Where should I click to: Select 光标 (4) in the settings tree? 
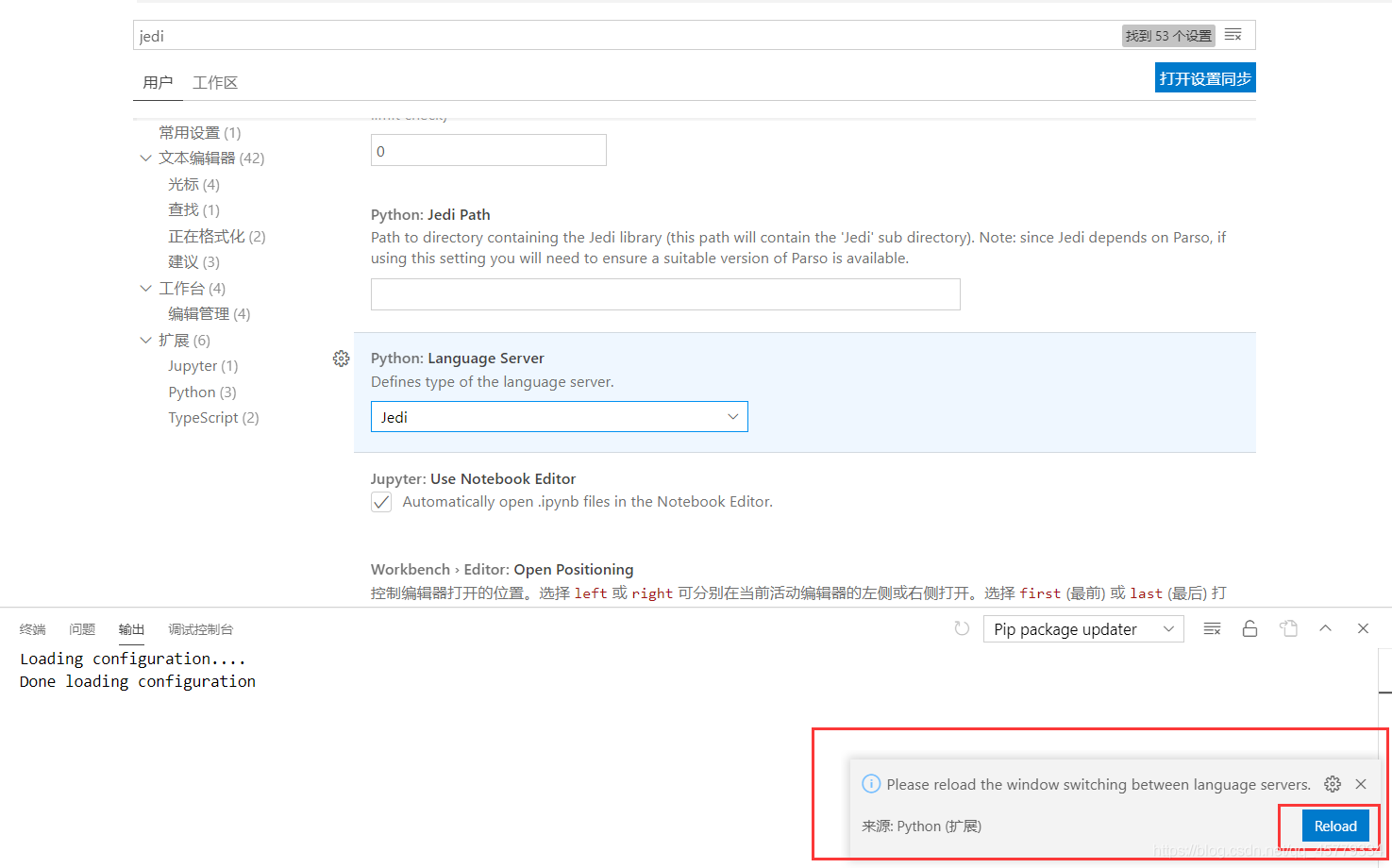pos(193,185)
